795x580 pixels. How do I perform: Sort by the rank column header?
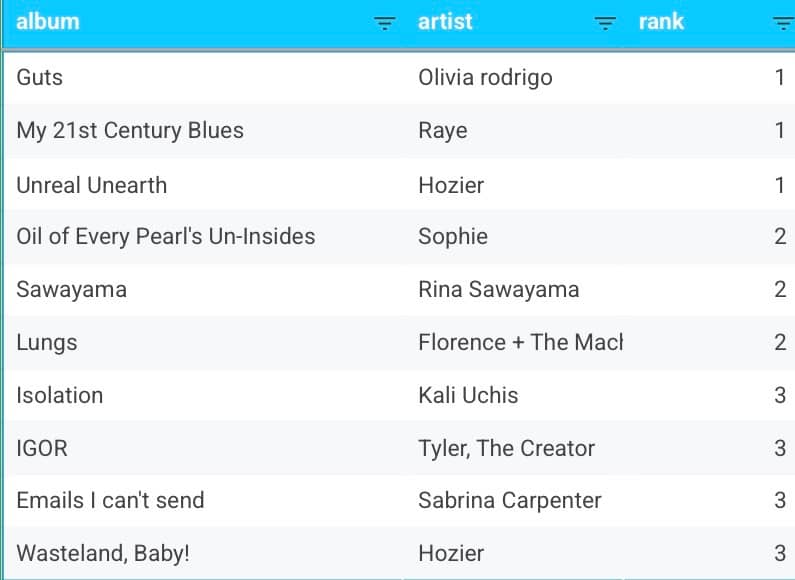[x=661, y=22]
